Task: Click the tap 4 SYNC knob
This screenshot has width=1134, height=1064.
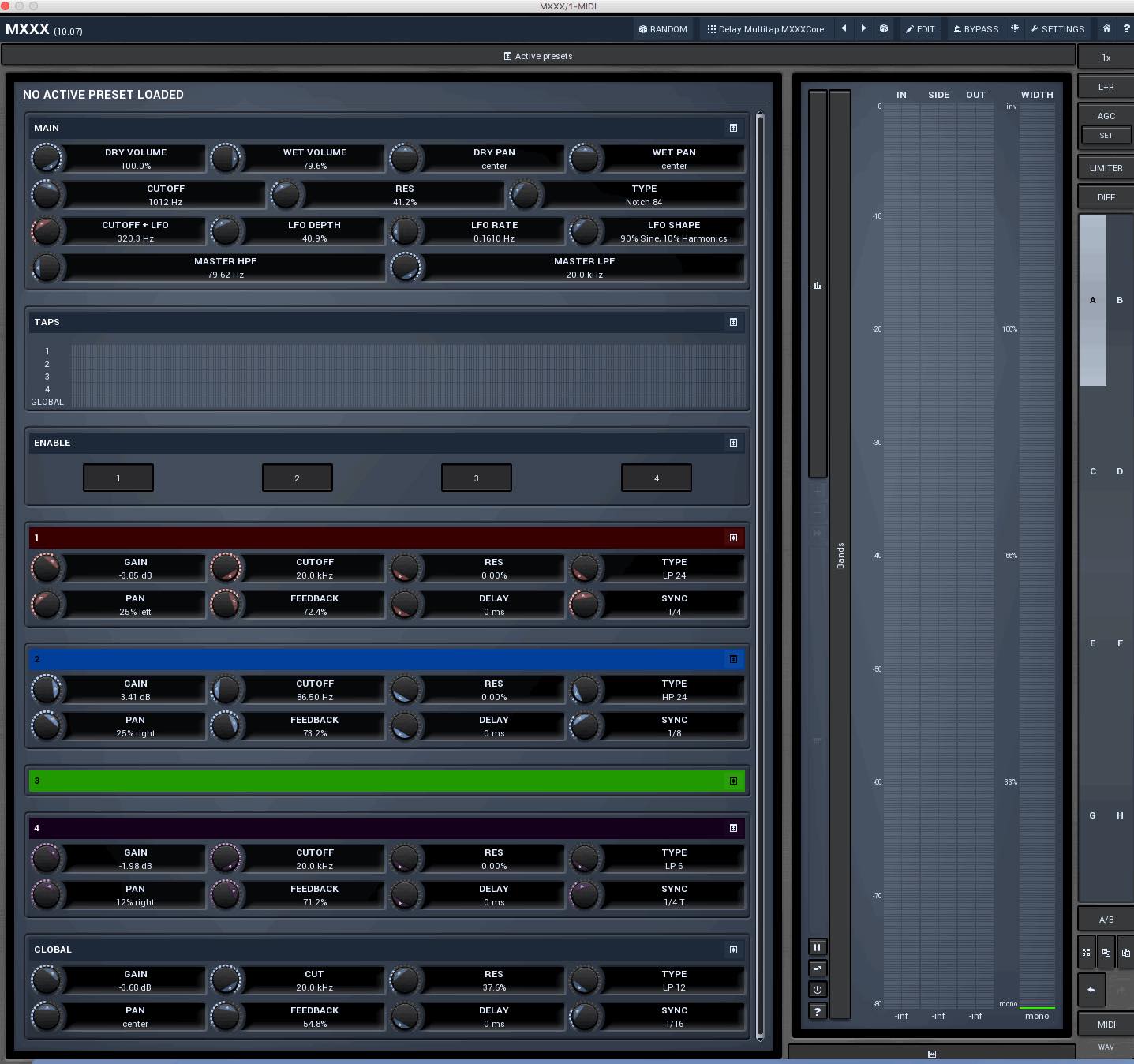Action: click(x=585, y=895)
